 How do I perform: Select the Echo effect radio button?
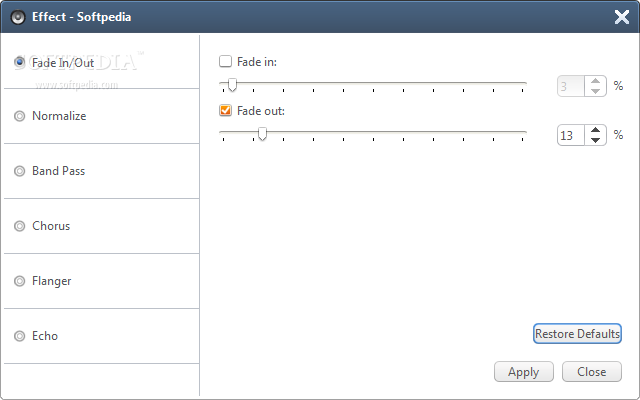(20, 336)
